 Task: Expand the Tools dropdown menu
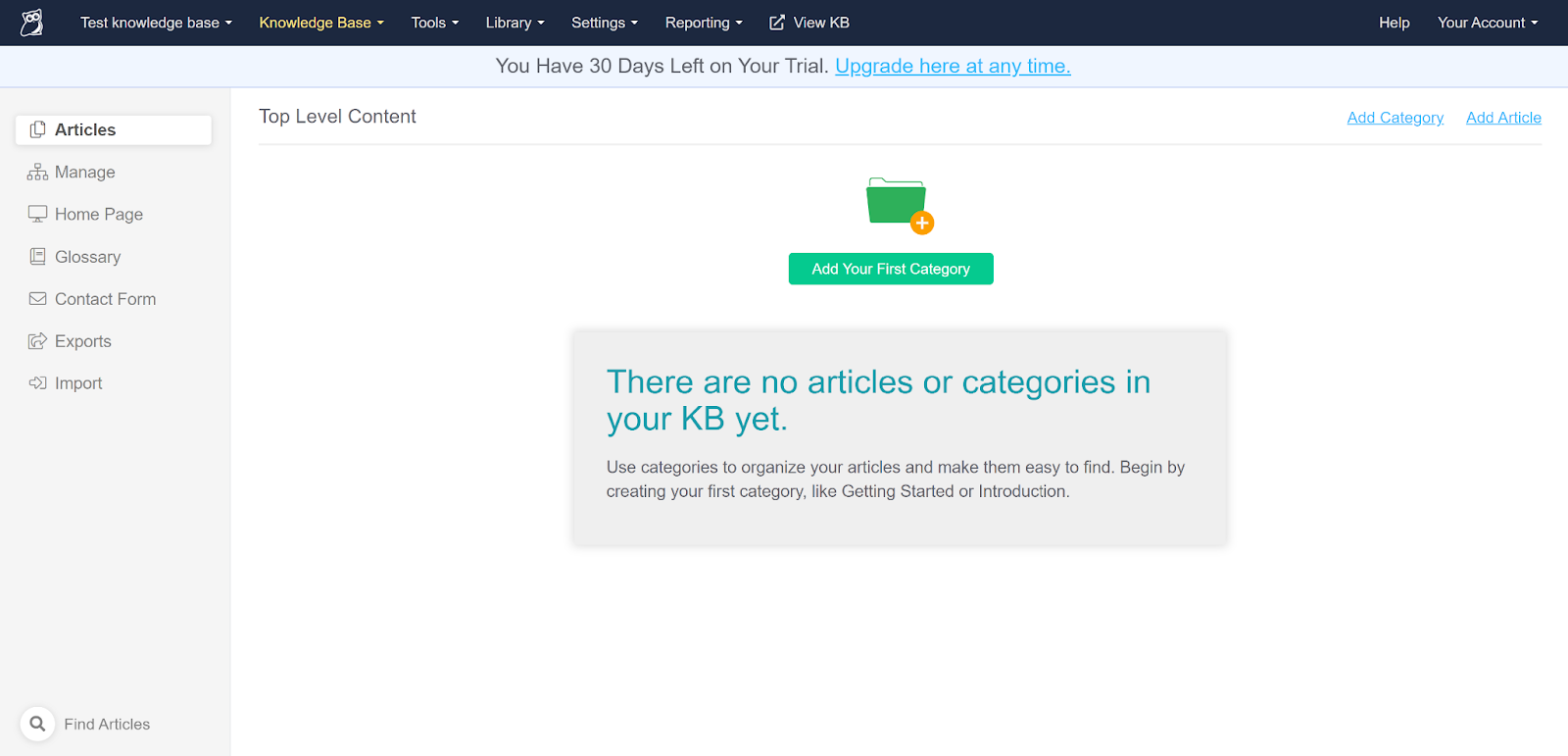(434, 23)
